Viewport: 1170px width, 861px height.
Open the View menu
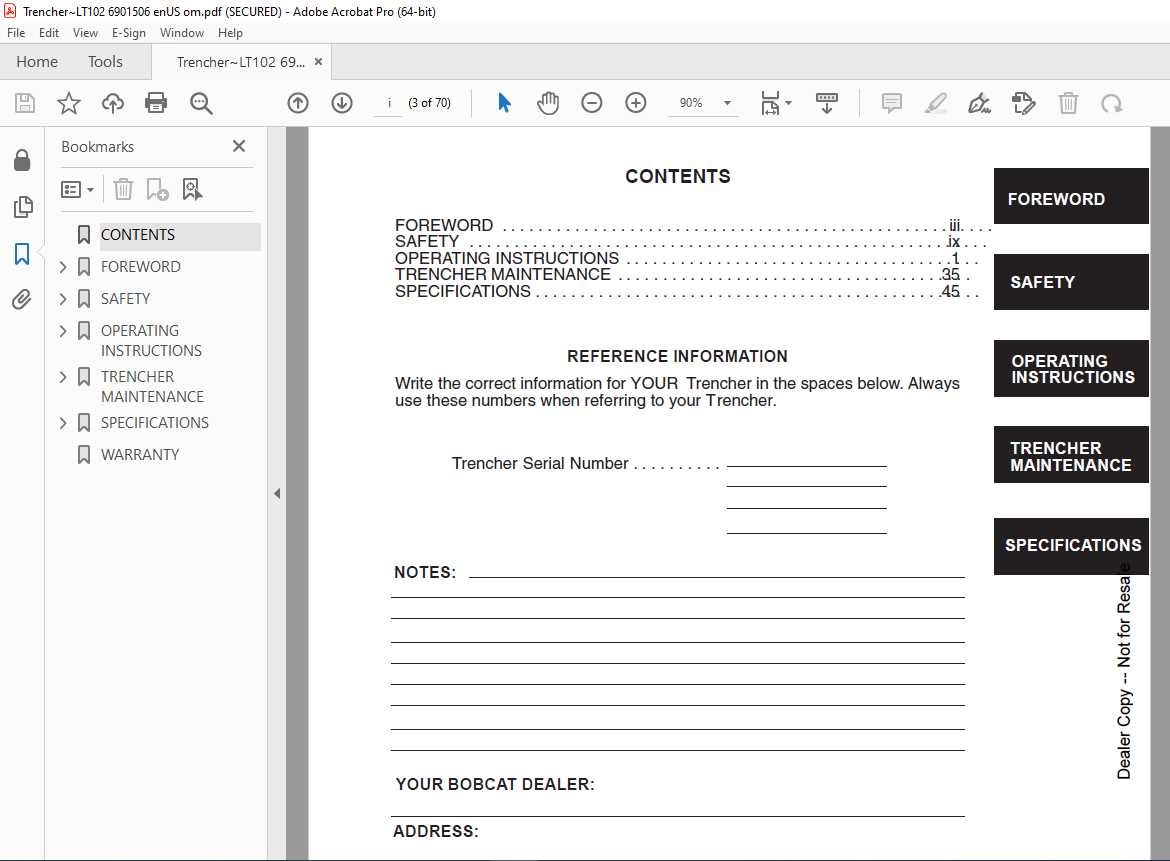pyautogui.click(x=85, y=33)
